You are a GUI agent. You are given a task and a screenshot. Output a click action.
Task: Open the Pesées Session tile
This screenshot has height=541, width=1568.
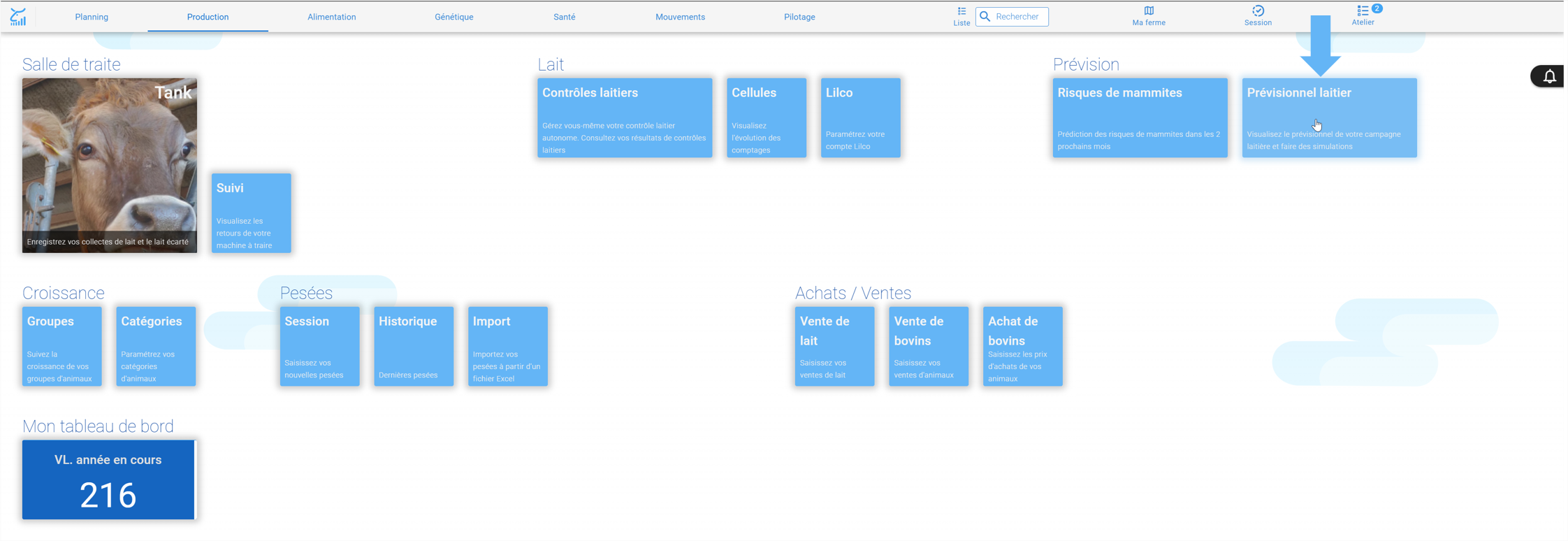(320, 347)
